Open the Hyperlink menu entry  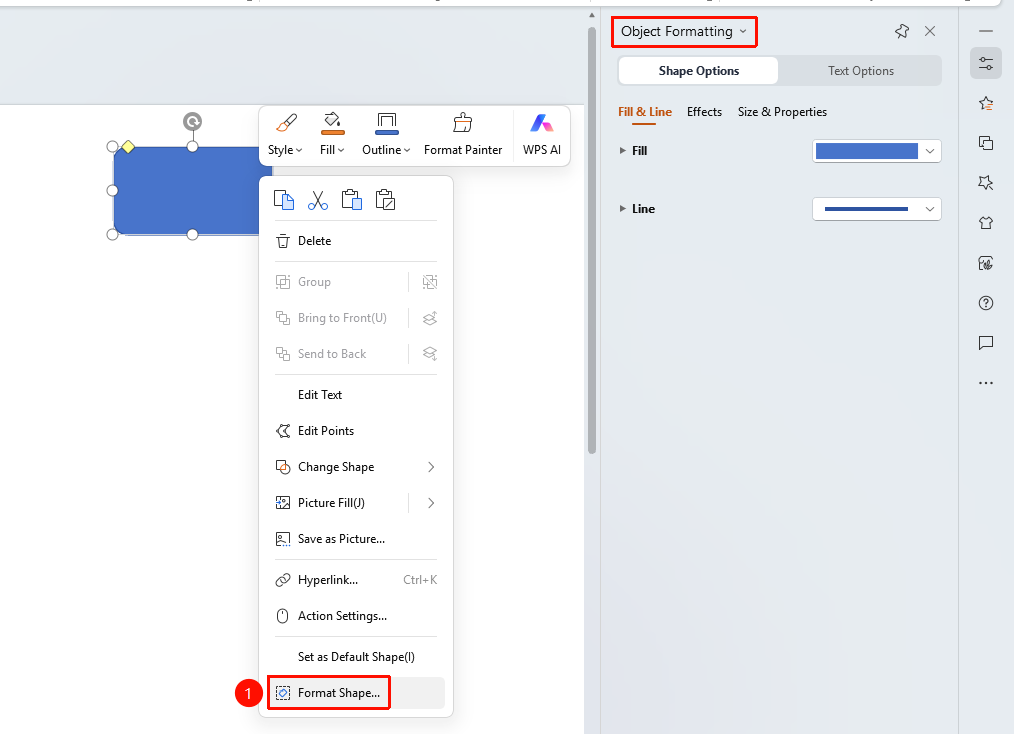[x=356, y=580]
